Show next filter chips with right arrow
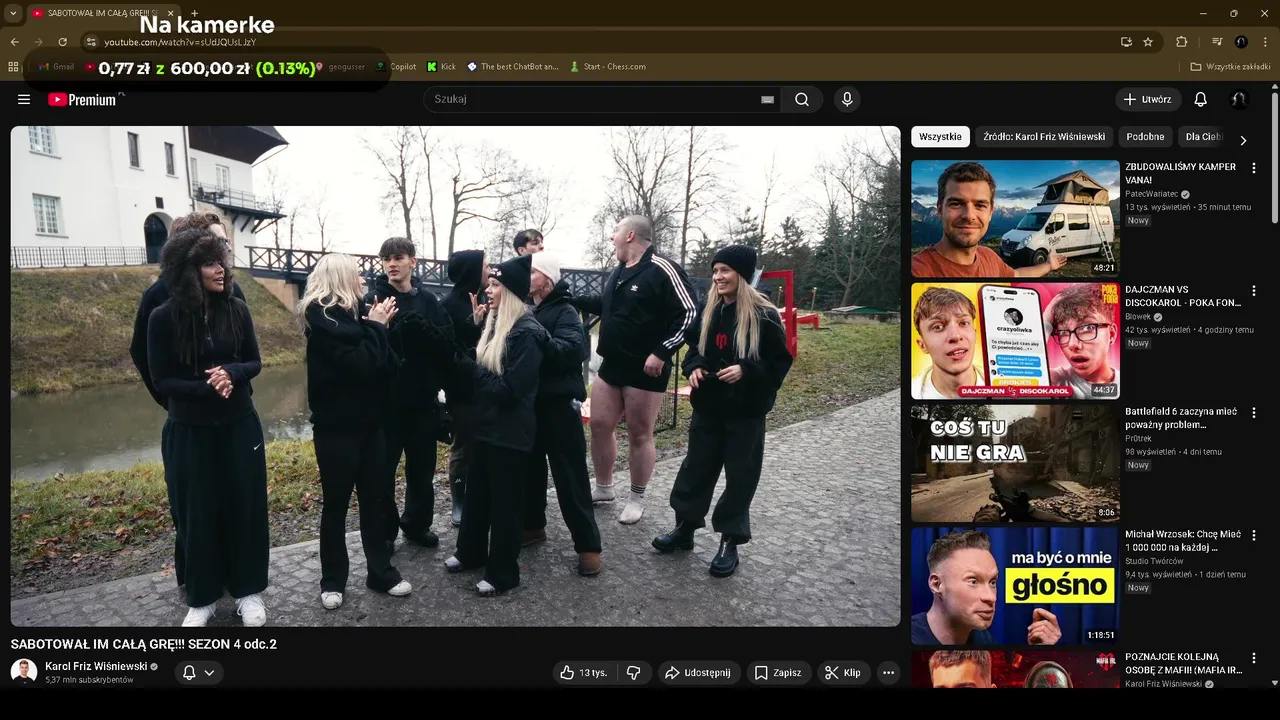The image size is (1280, 720). [1243, 140]
